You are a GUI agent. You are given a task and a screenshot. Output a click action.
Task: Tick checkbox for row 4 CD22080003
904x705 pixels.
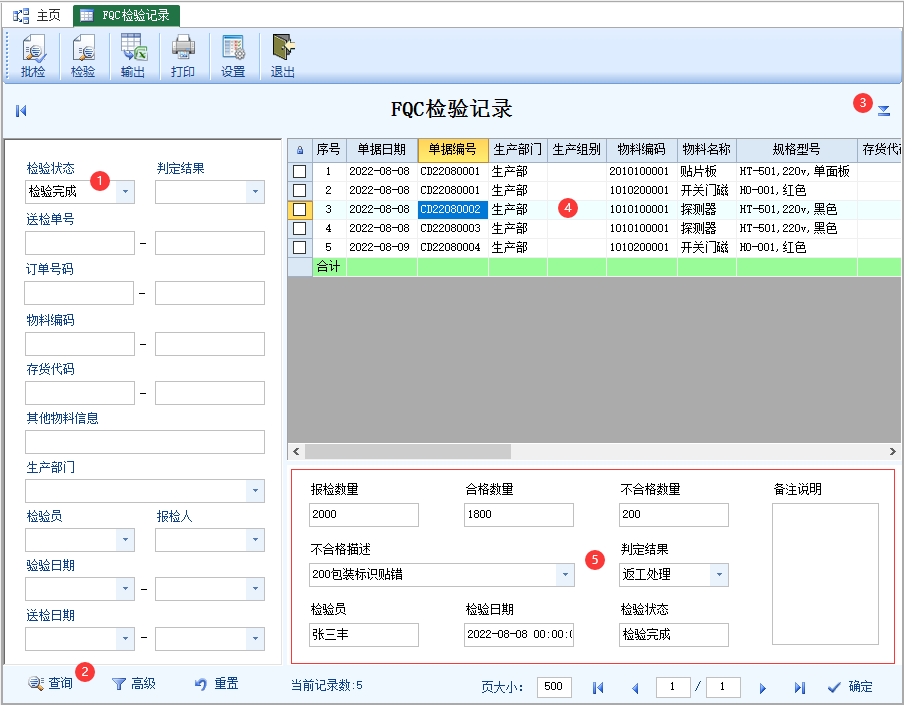[300, 228]
